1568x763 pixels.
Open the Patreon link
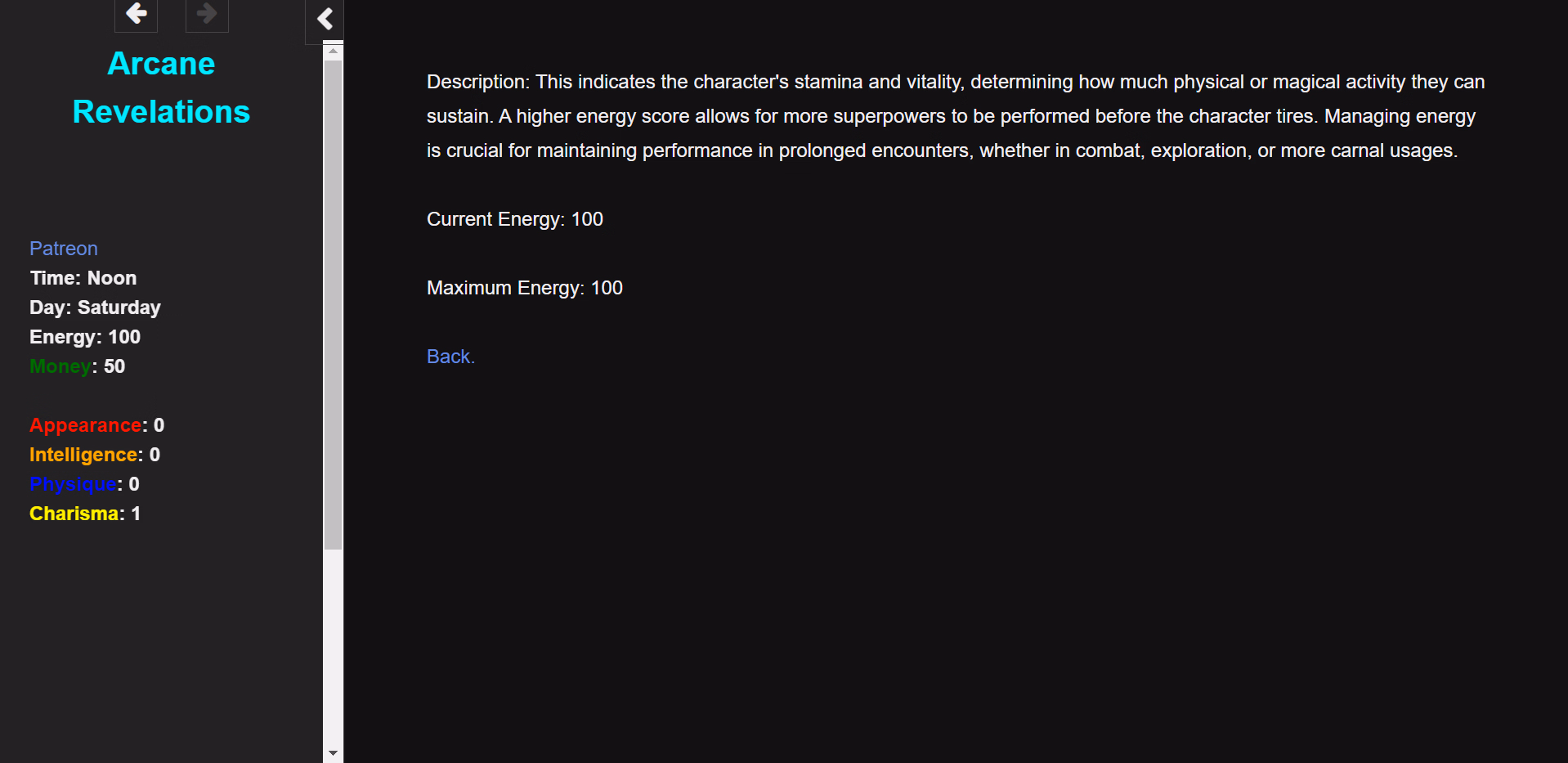64,249
